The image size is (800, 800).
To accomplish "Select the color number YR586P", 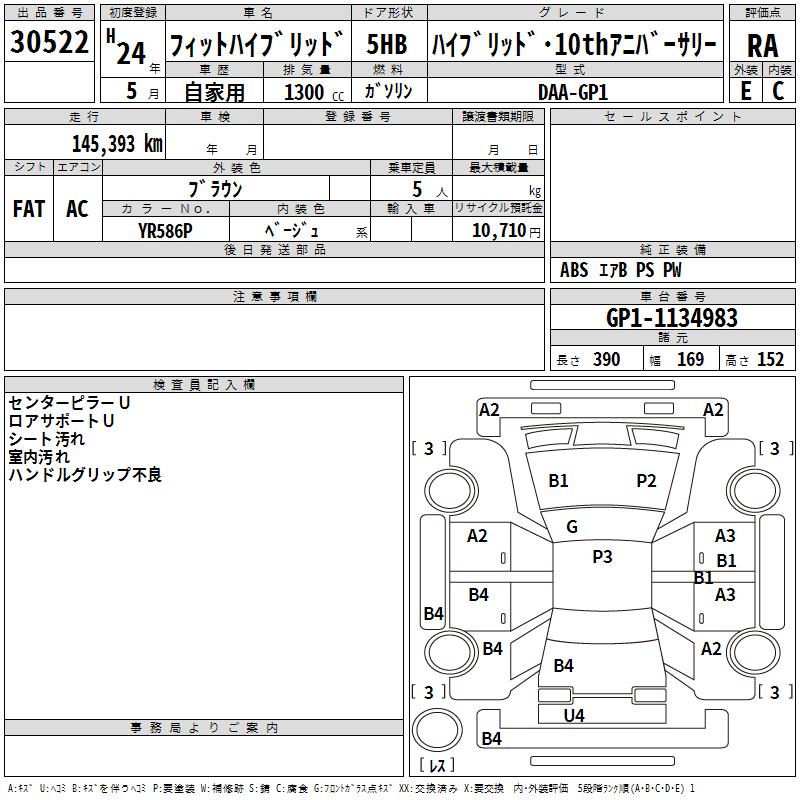I will click(165, 230).
